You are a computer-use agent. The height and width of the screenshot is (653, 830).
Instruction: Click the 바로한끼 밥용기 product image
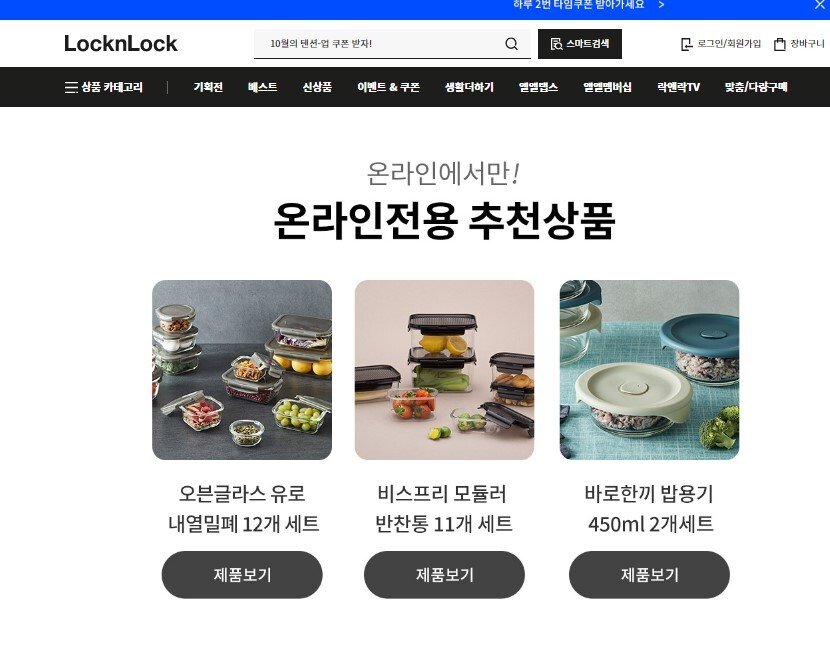pos(649,370)
